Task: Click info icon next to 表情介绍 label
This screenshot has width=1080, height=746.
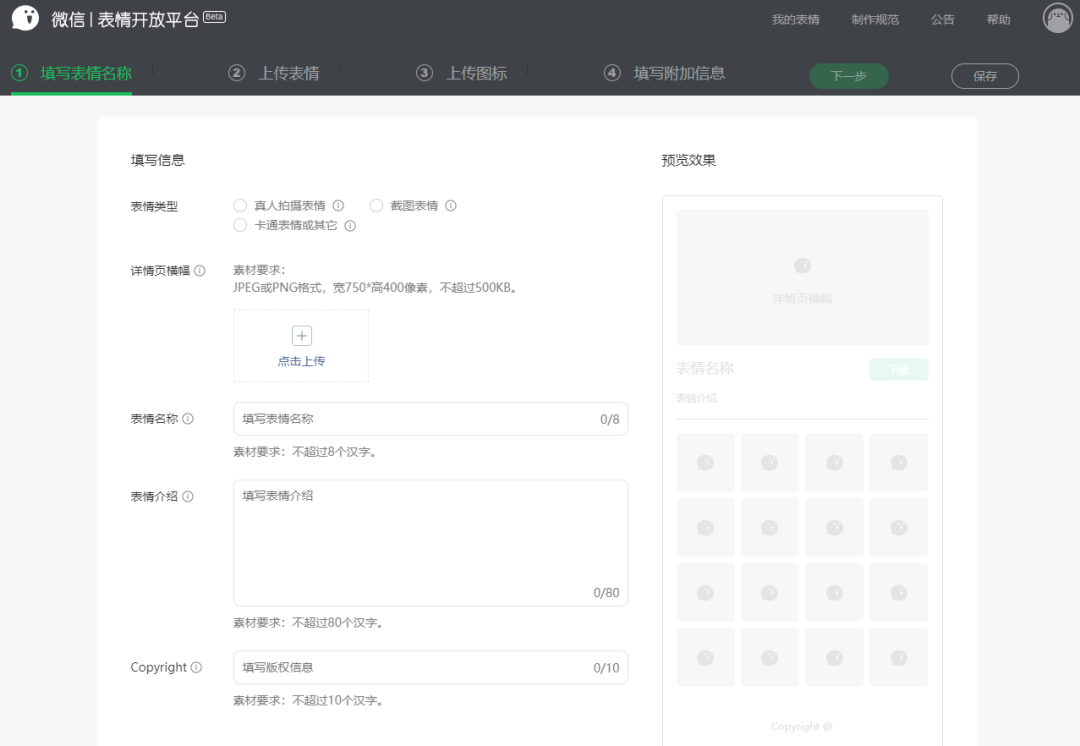Action: tap(188, 497)
